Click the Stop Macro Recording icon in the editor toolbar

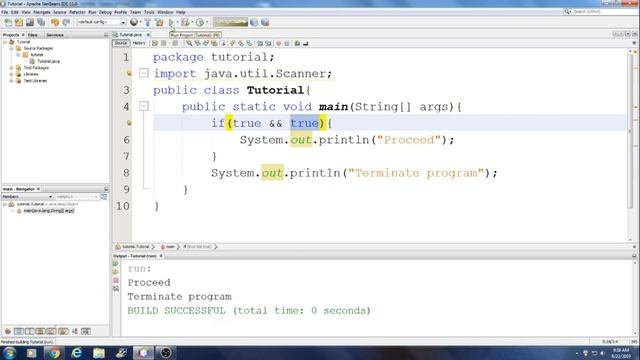pyautogui.click(x=287, y=43)
